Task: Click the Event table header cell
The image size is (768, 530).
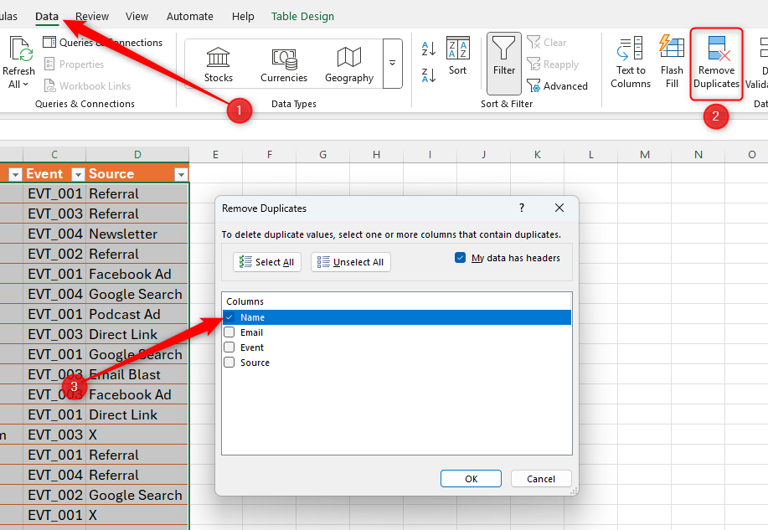Action: (54, 174)
